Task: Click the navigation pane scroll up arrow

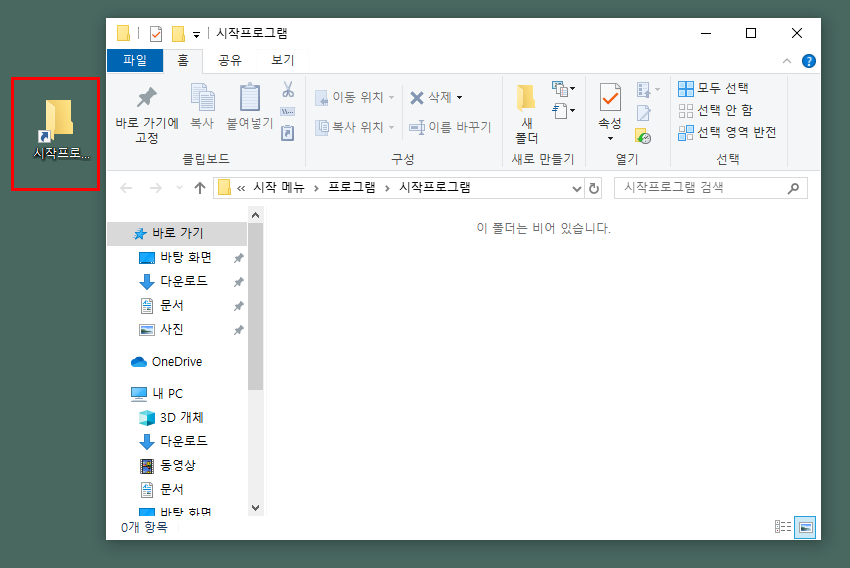Action: point(256,215)
